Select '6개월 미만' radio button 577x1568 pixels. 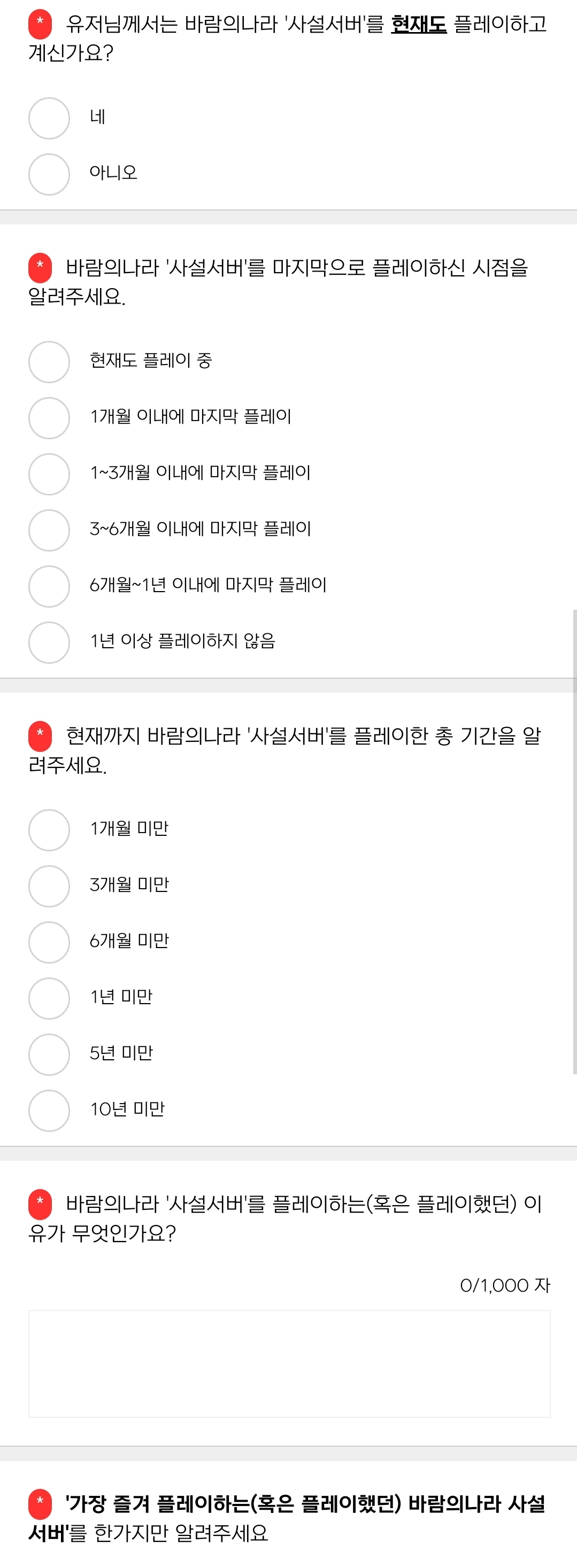[x=49, y=942]
